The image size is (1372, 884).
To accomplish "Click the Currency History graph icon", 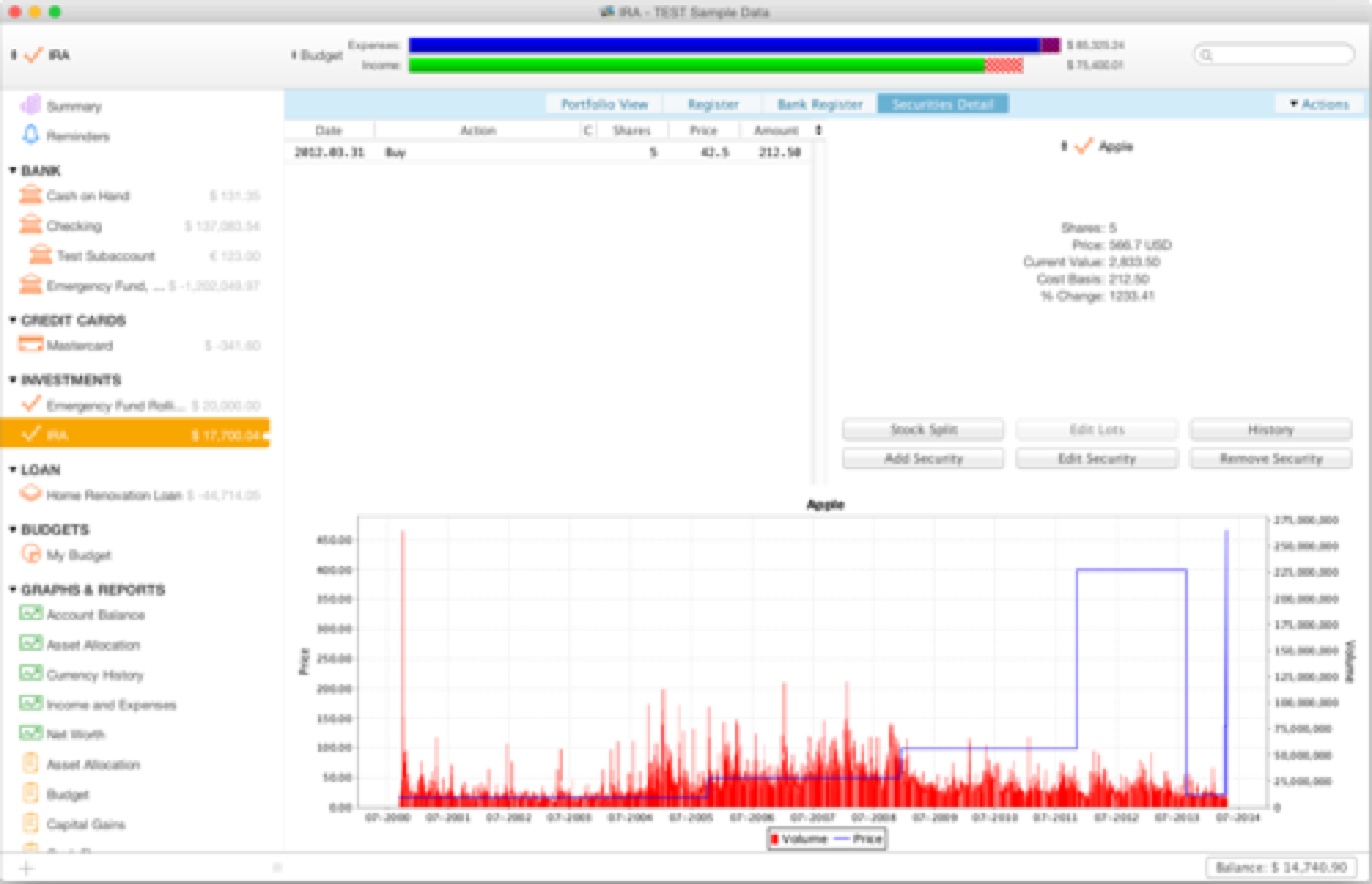I will [31, 674].
